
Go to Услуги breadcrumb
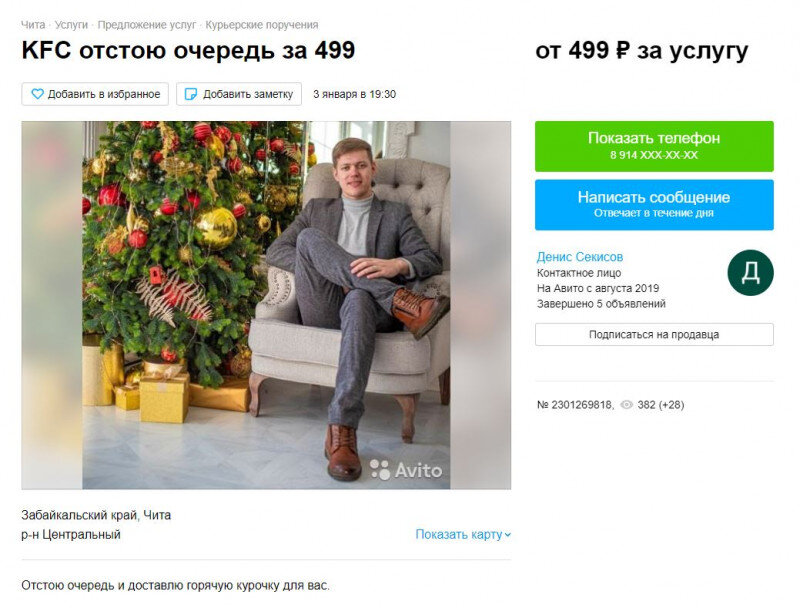coord(71,25)
